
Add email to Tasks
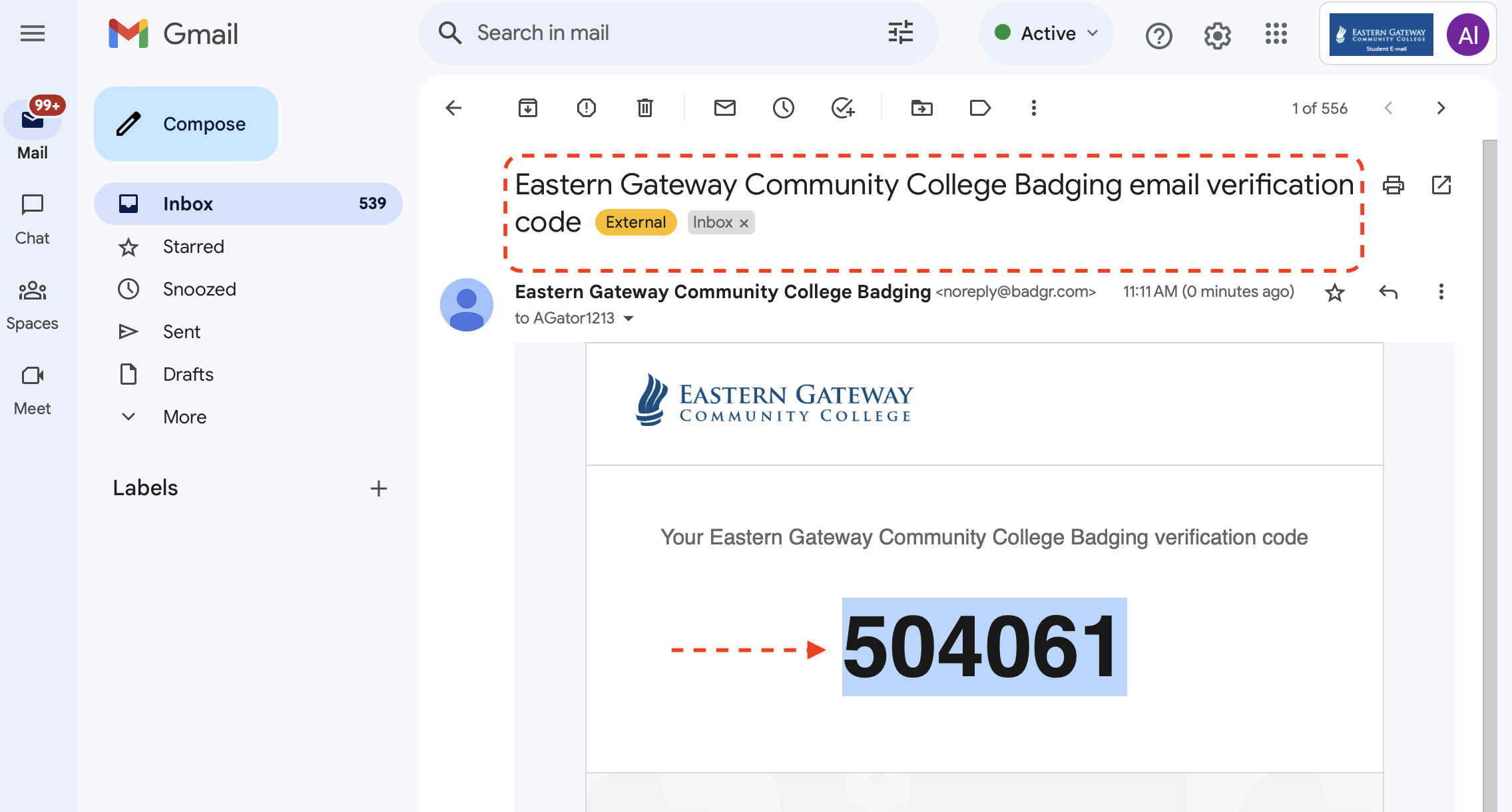point(842,108)
